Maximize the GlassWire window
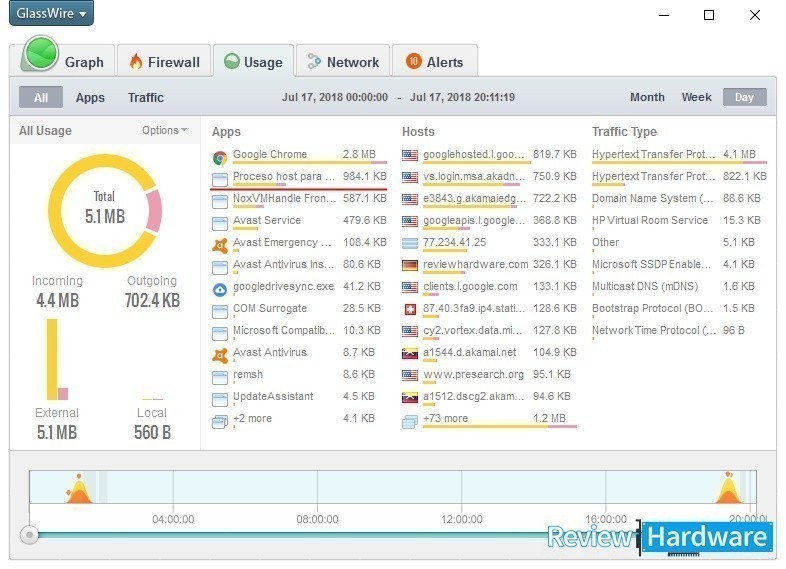 pos(709,15)
